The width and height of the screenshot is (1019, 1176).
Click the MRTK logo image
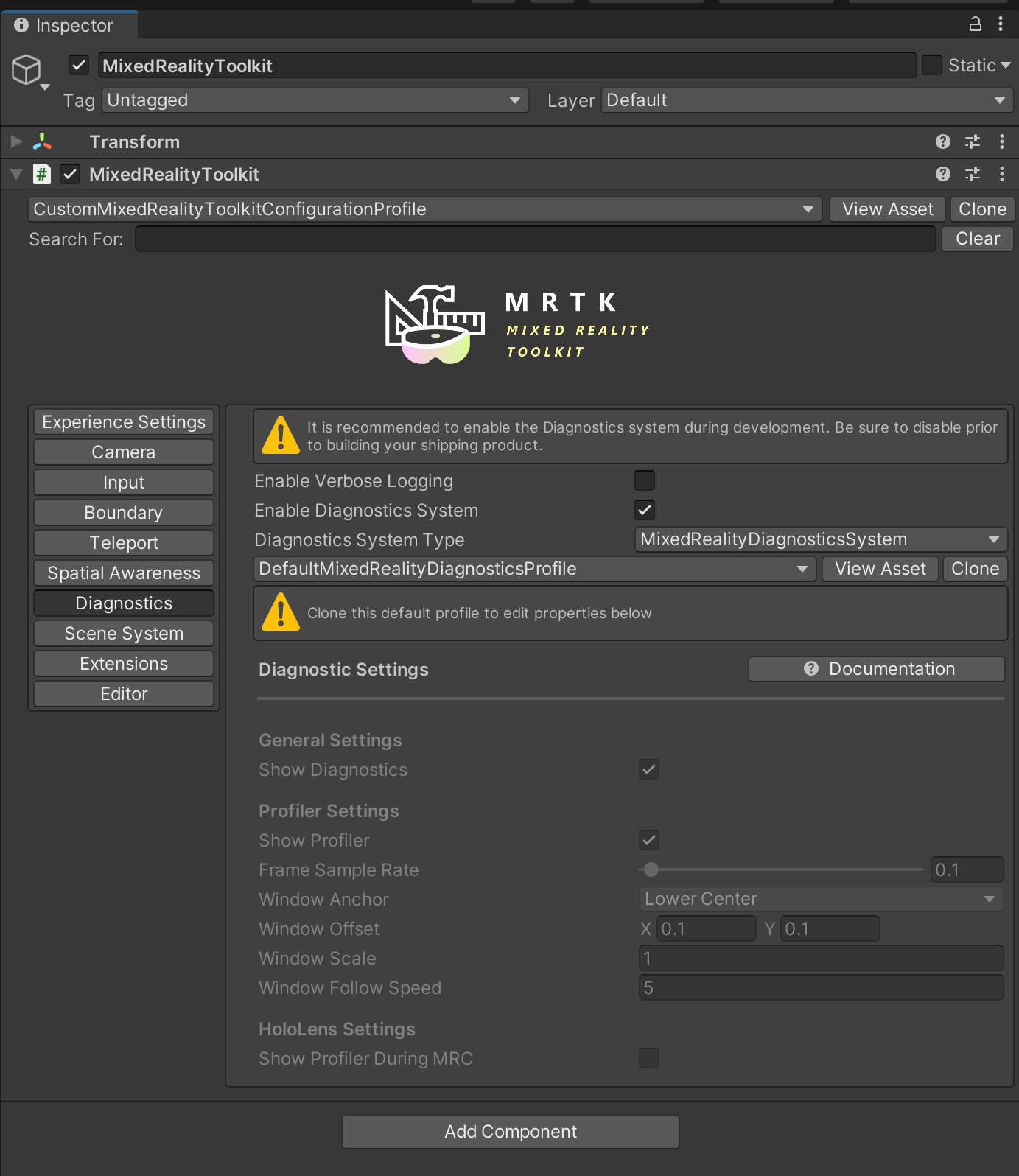point(516,324)
